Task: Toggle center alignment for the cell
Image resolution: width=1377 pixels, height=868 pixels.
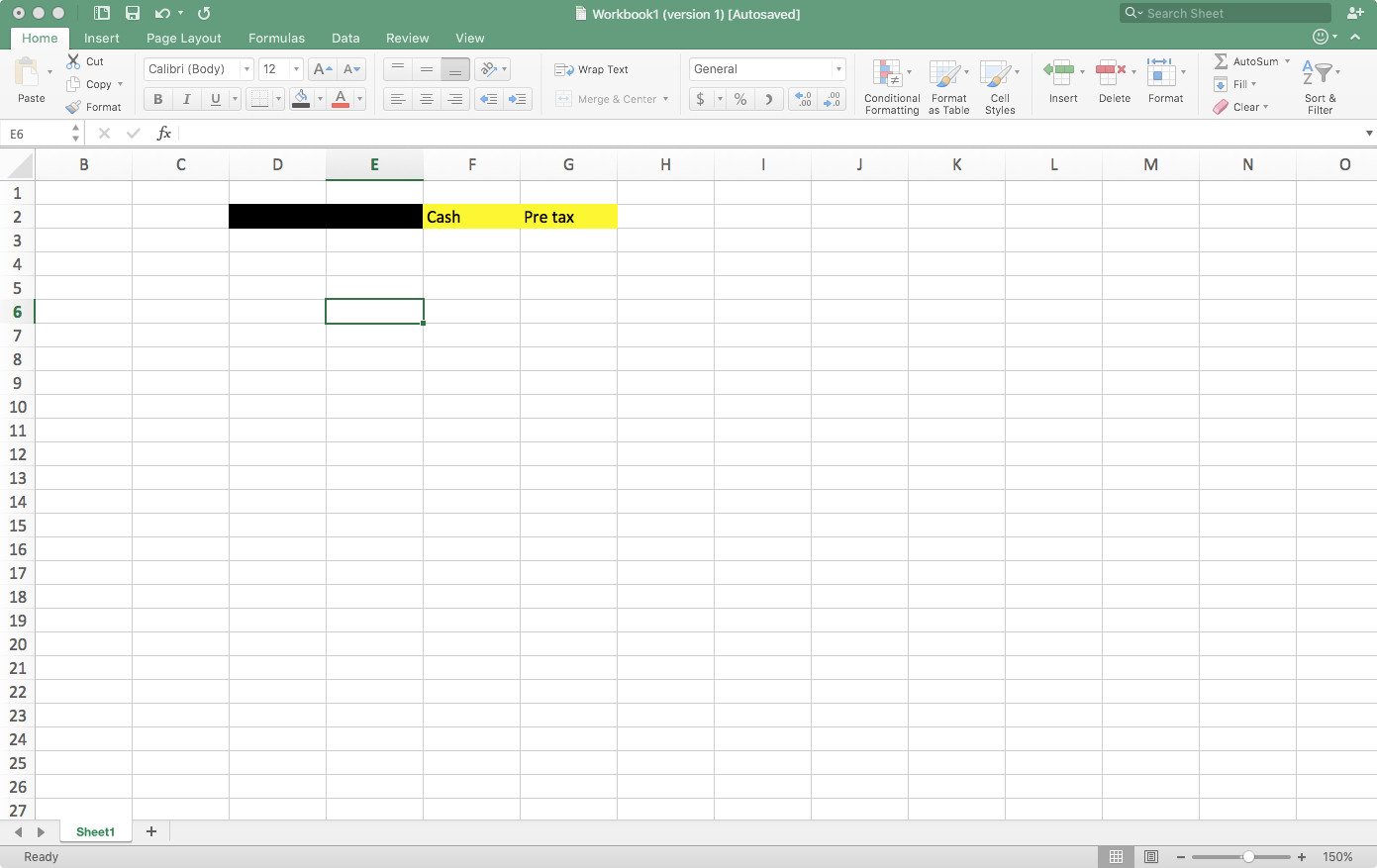Action: coord(426,98)
